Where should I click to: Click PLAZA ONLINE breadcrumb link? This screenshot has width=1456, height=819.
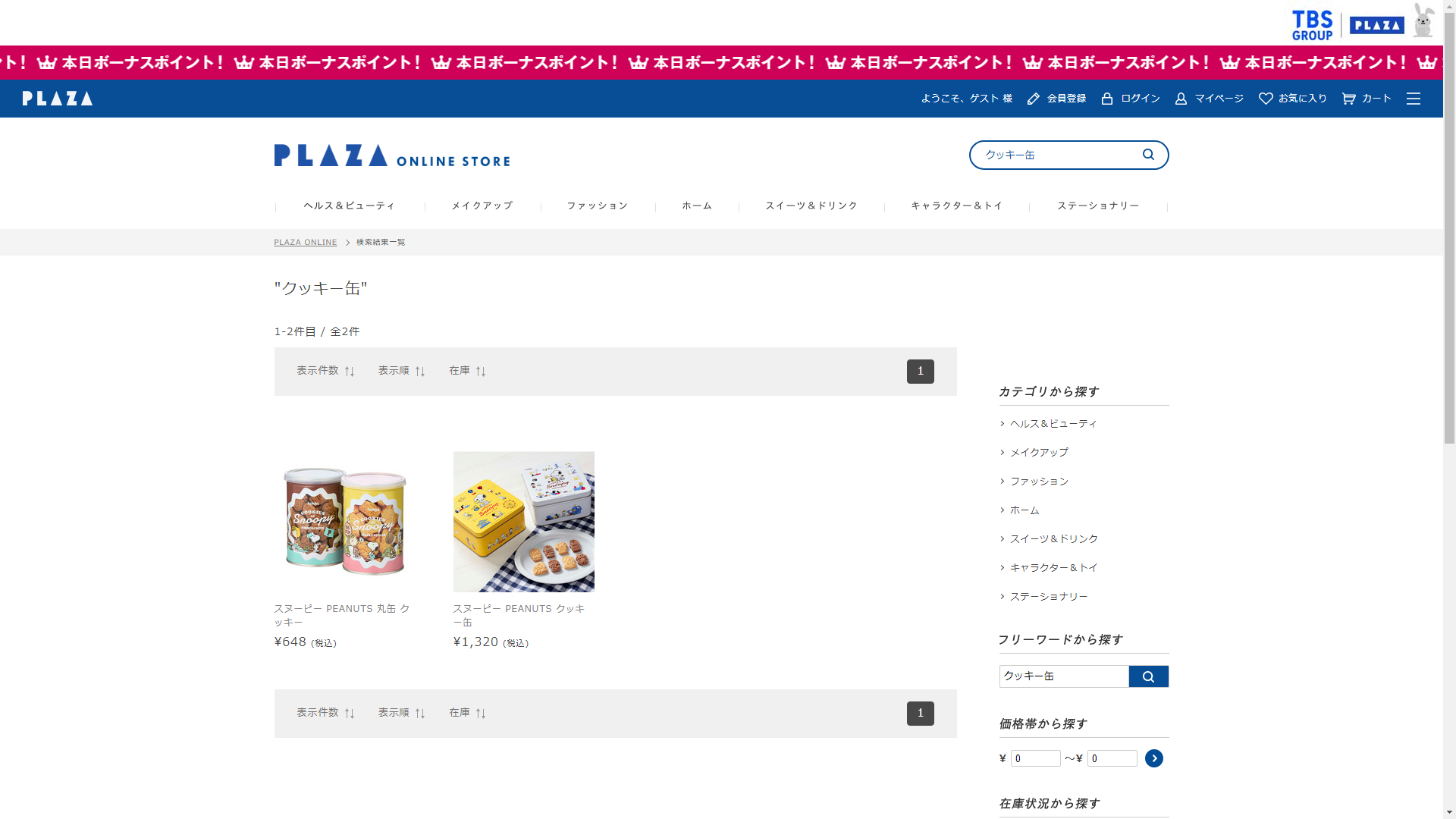point(305,242)
